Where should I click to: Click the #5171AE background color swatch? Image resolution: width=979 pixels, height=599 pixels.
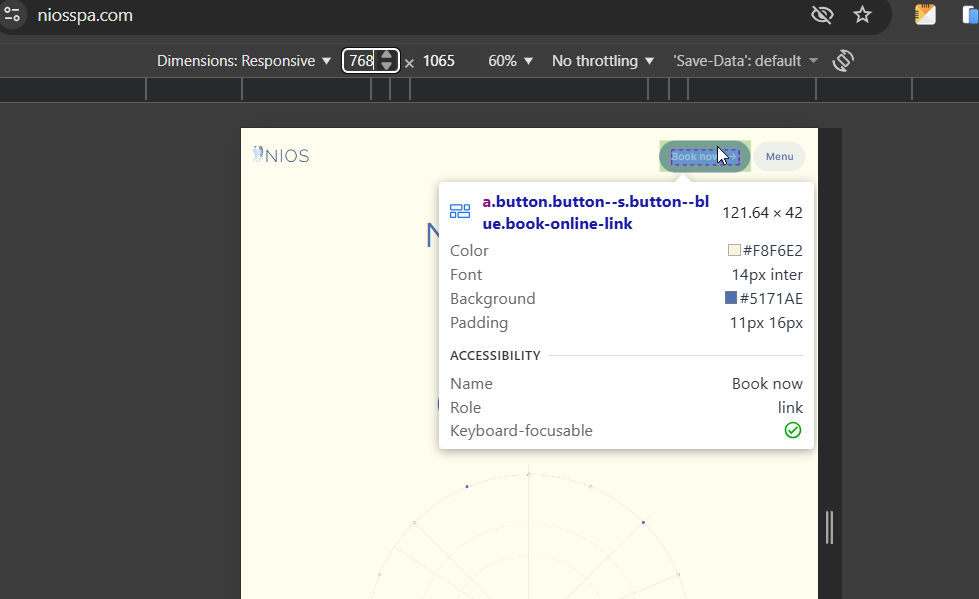731,297
